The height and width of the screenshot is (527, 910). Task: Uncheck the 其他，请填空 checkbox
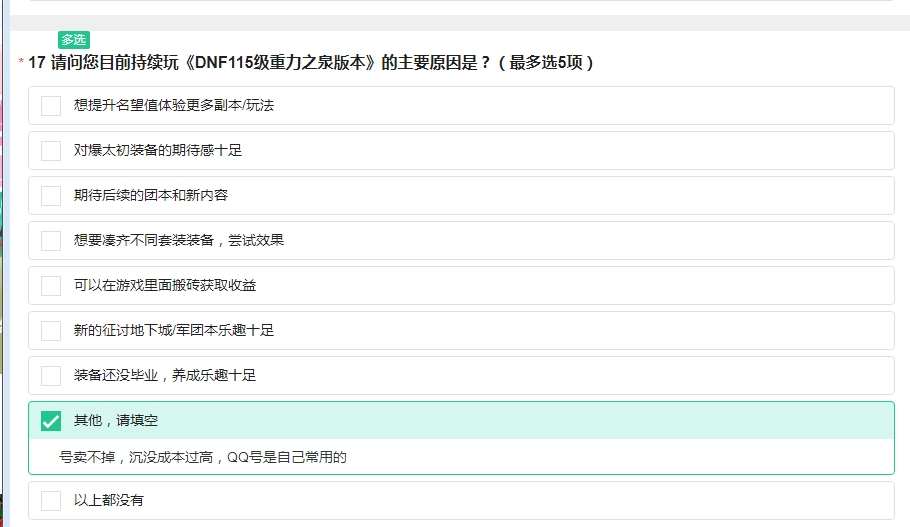(x=51, y=420)
